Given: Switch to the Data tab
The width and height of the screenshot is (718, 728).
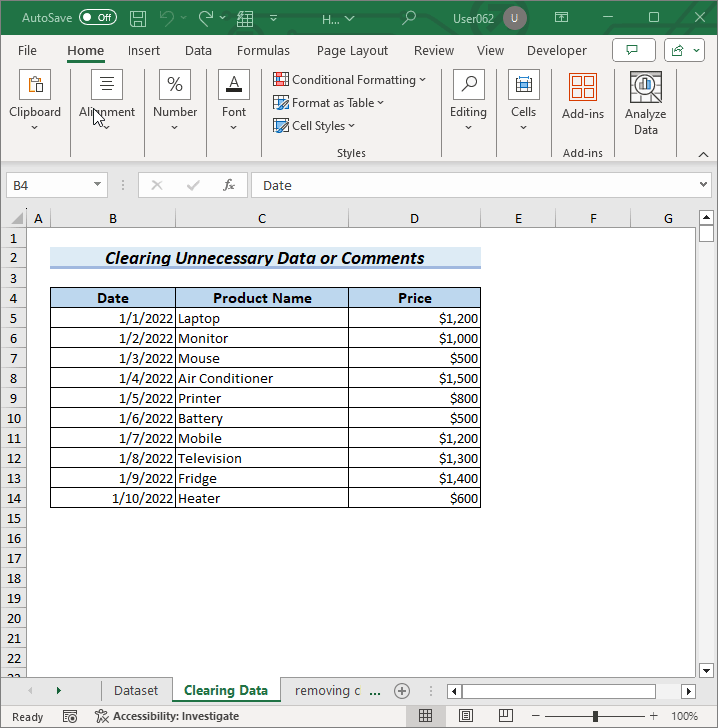Looking at the screenshot, I should point(198,50).
